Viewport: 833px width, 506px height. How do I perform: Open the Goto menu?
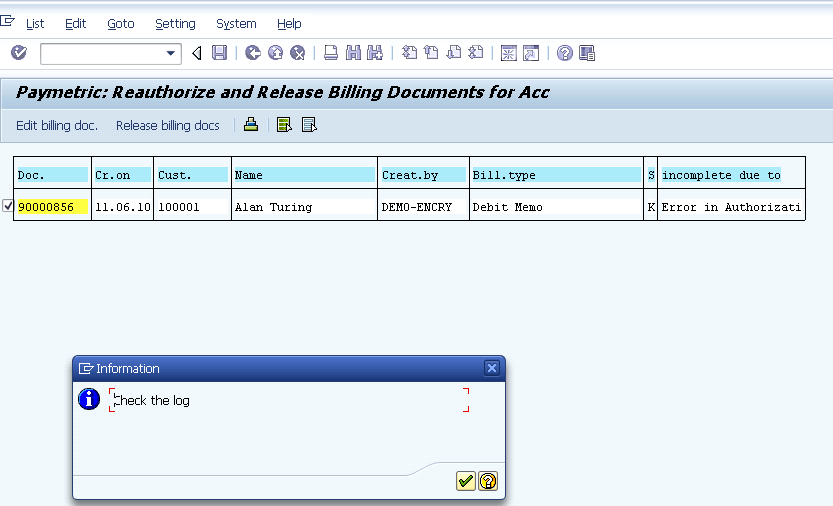click(x=121, y=24)
